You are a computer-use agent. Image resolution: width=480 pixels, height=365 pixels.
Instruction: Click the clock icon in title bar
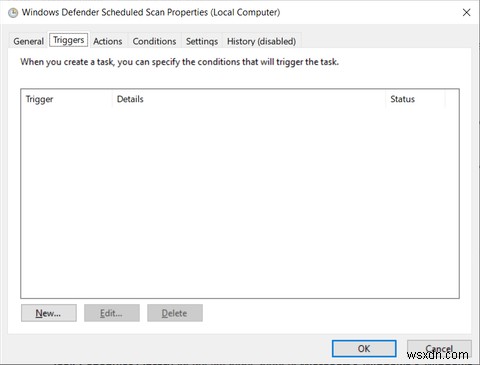point(13,13)
